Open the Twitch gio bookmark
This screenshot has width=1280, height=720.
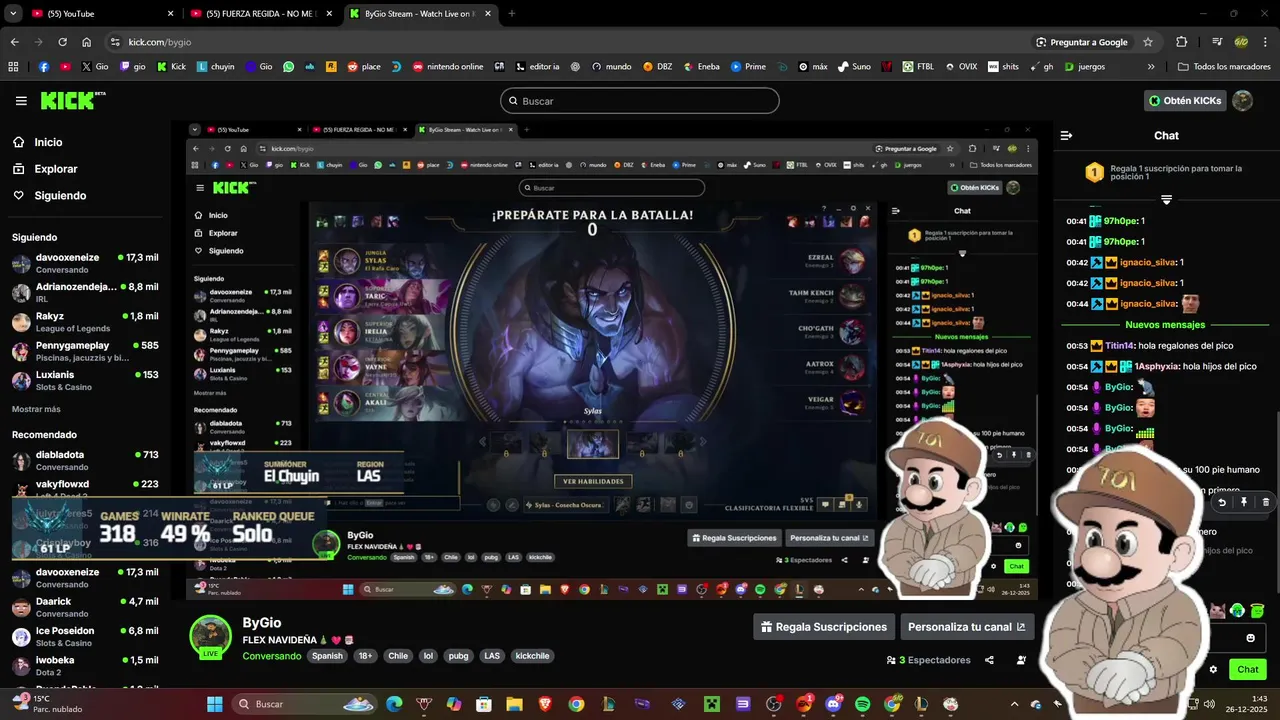(x=133, y=67)
